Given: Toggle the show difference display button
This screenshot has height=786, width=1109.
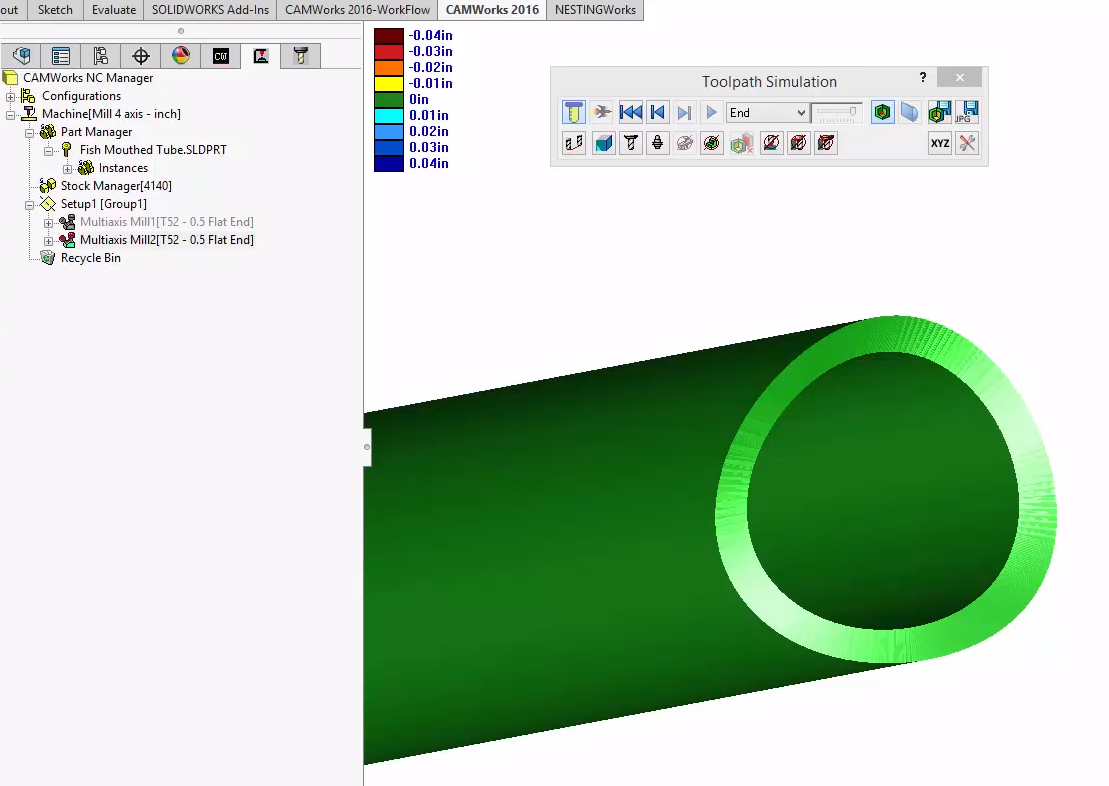Looking at the screenshot, I should click(881, 112).
